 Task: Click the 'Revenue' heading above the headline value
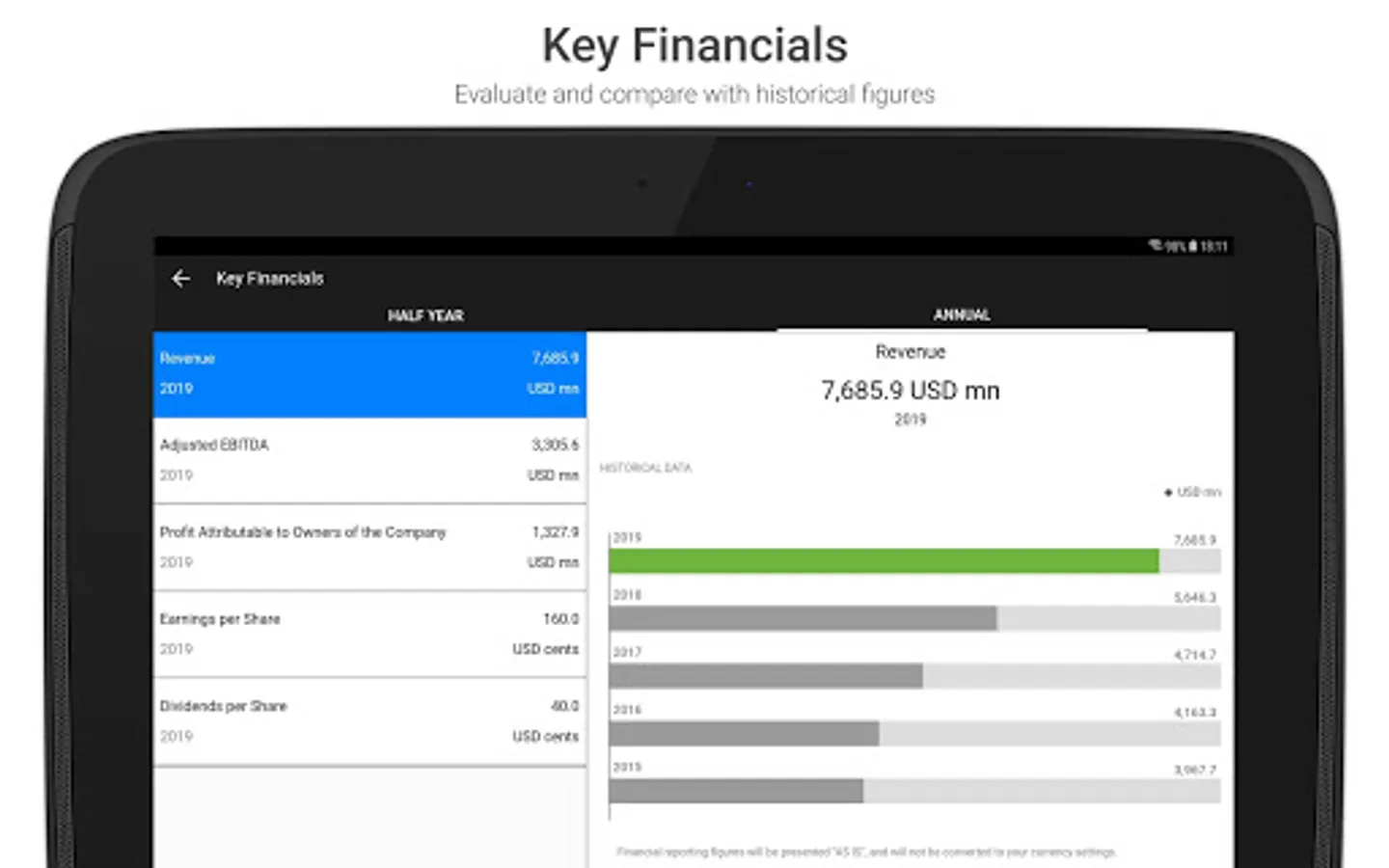pyautogui.click(x=911, y=352)
